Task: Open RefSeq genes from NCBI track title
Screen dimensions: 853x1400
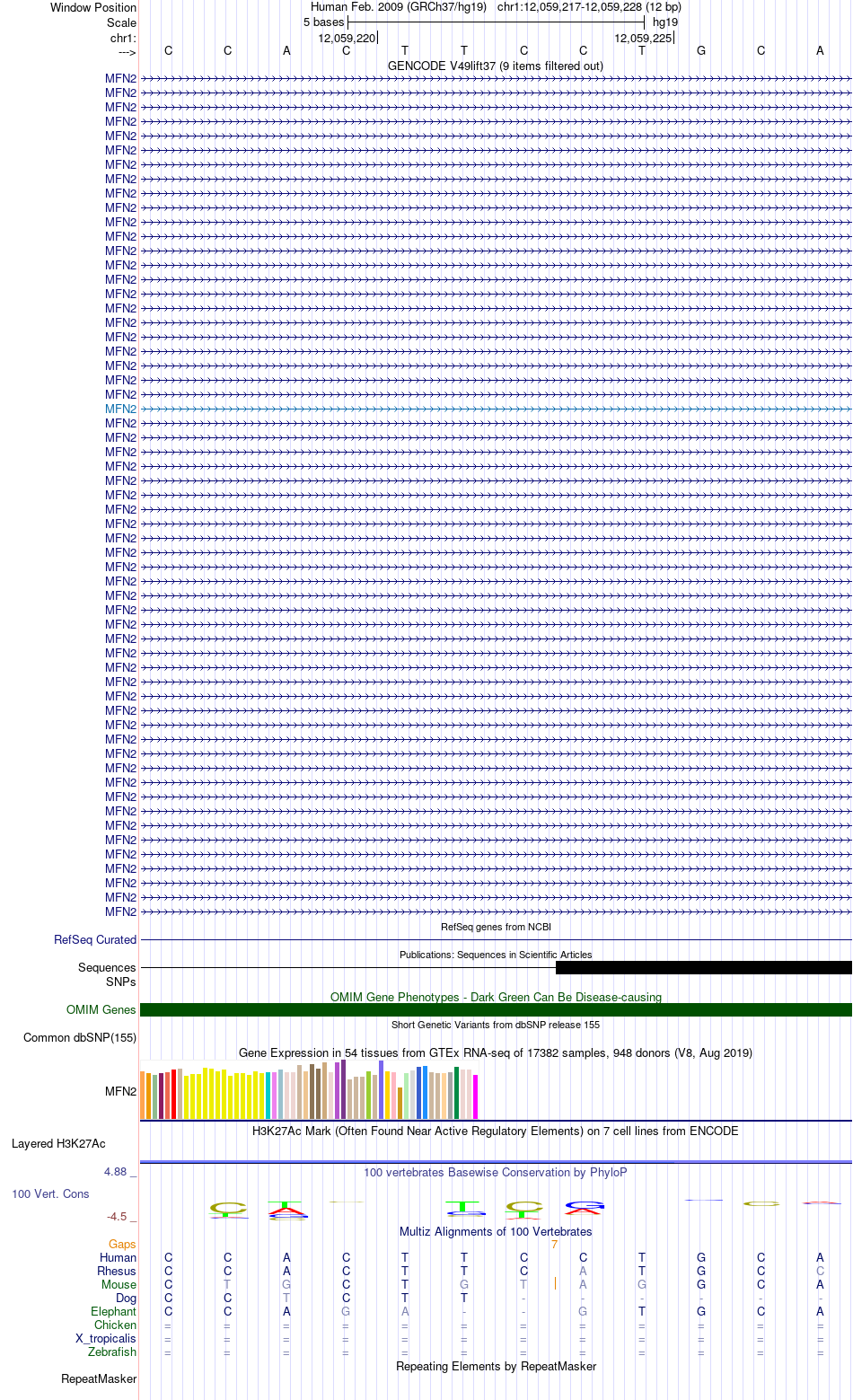Action: pos(496,927)
